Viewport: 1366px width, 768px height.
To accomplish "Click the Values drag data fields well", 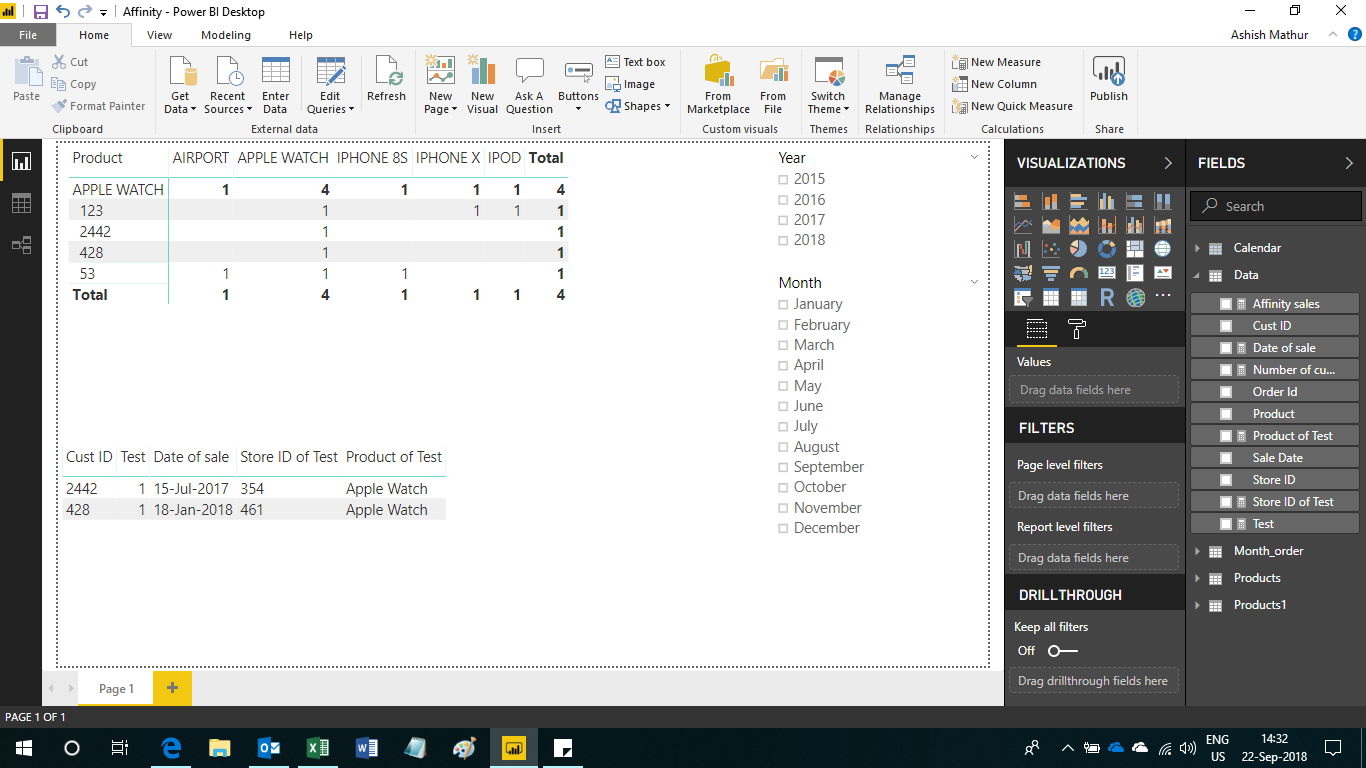I will [1094, 390].
